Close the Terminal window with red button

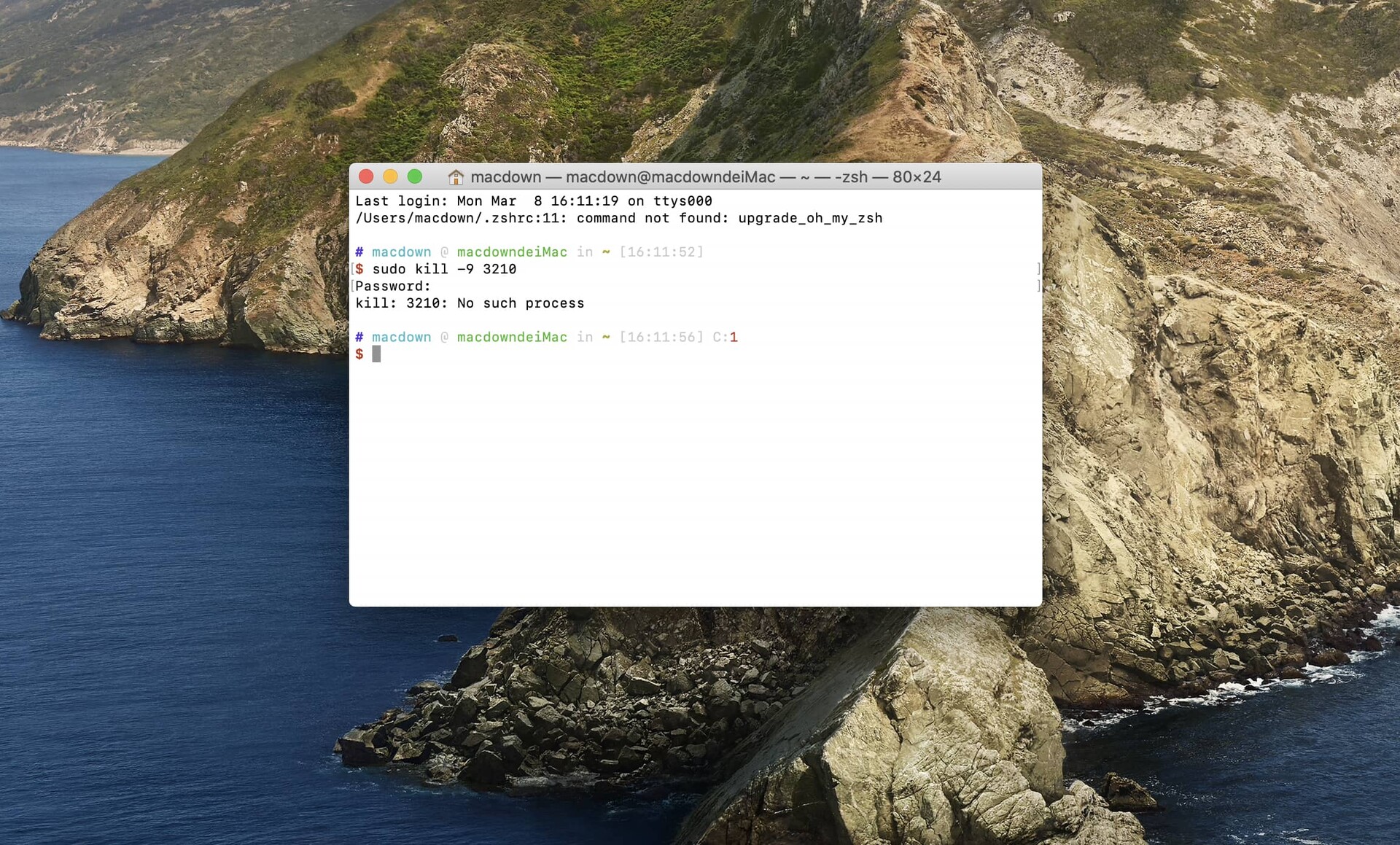click(367, 176)
